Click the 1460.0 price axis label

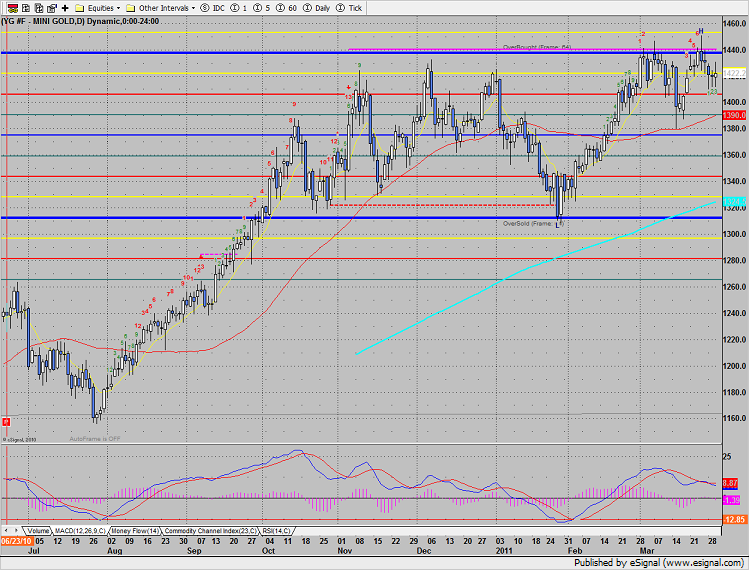(735, 23)
